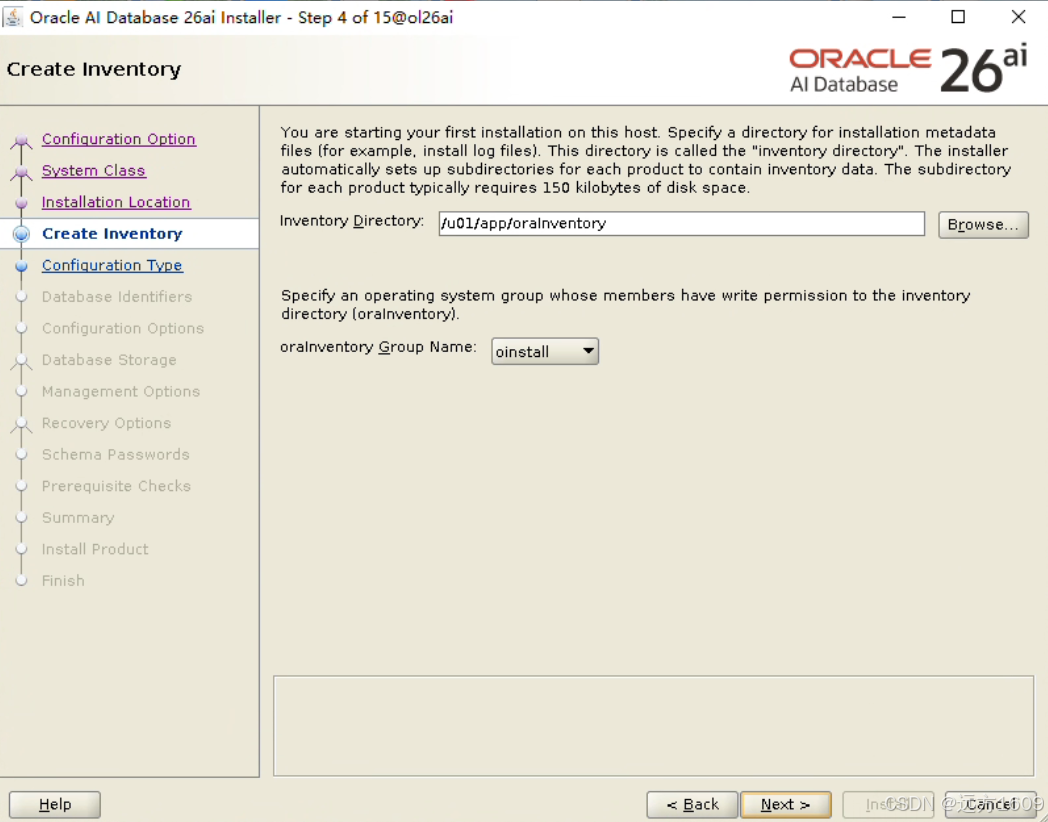Click the System Class step marker icon
The height and width of the screenshot is (822, 1048).
tap(21, 171)
